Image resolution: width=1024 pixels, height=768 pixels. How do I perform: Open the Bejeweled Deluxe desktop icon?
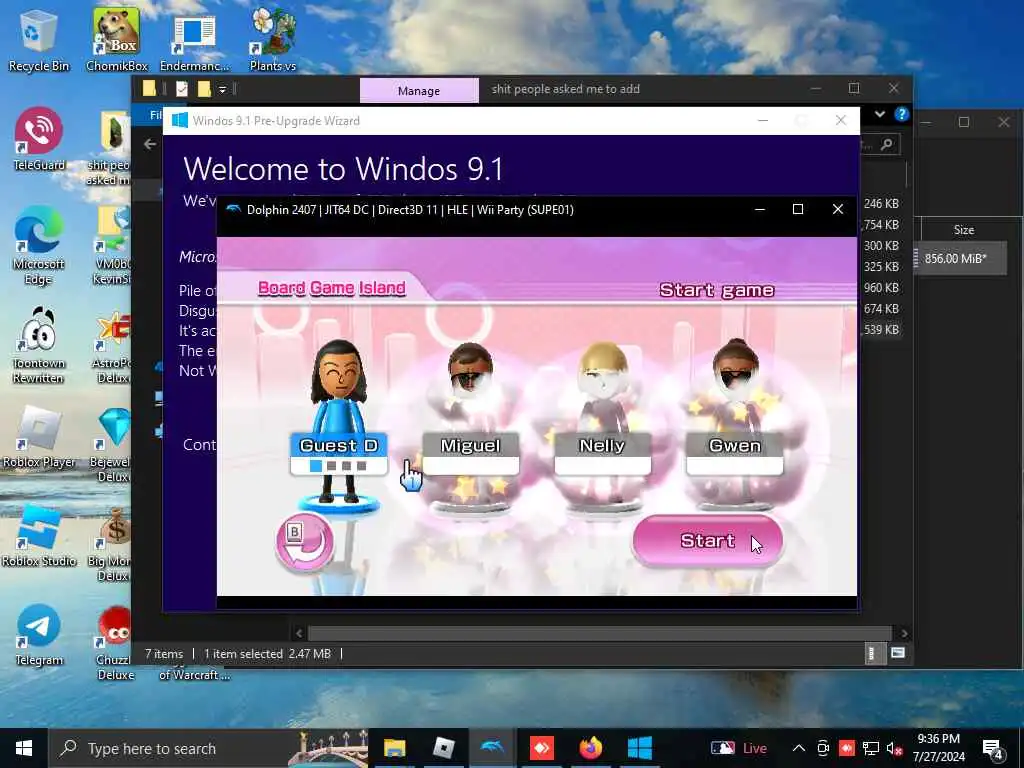tap(113, 445)
